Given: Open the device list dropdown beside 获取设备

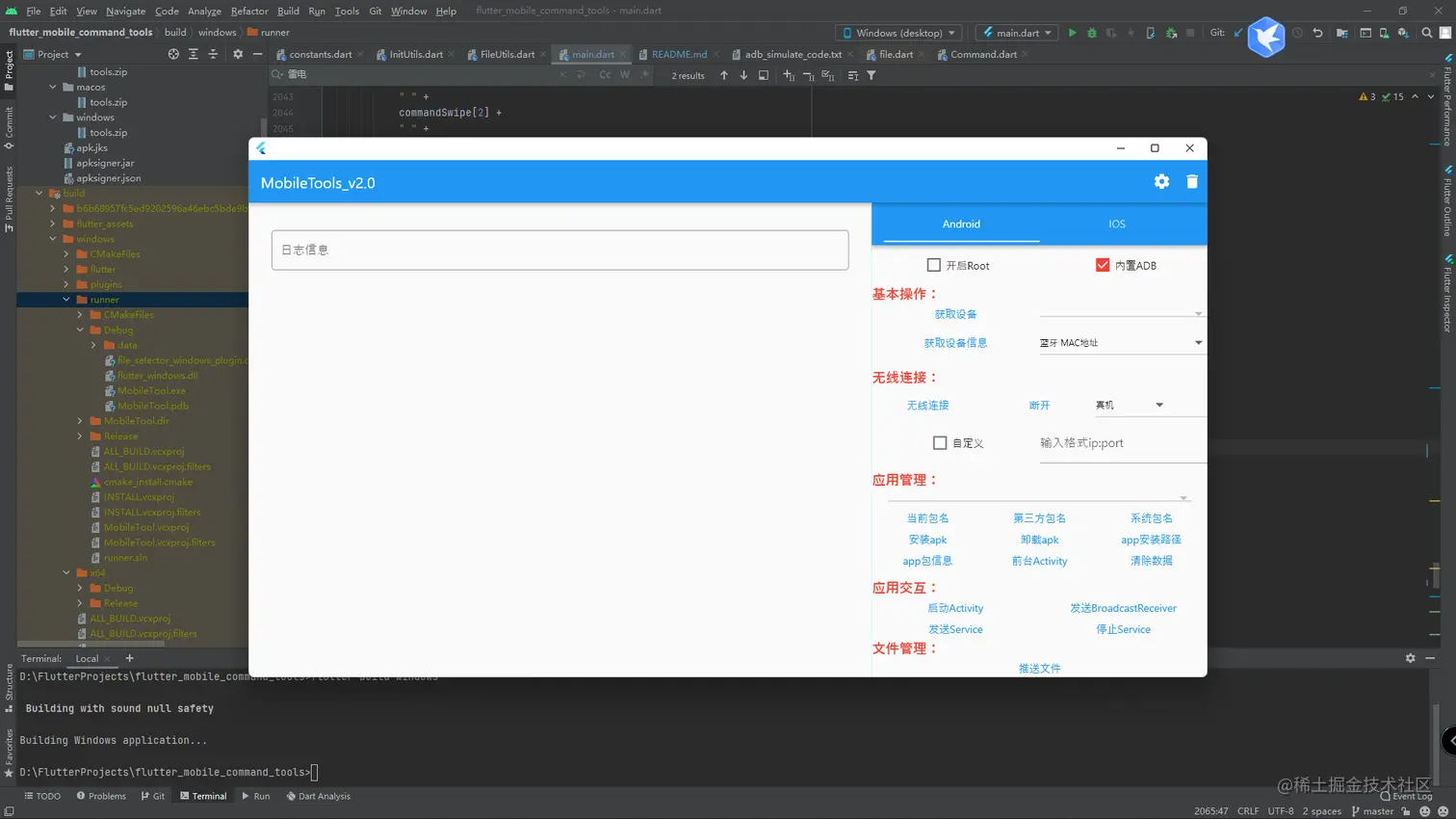Looking at the screenshot, I should tap(1122, 313).
